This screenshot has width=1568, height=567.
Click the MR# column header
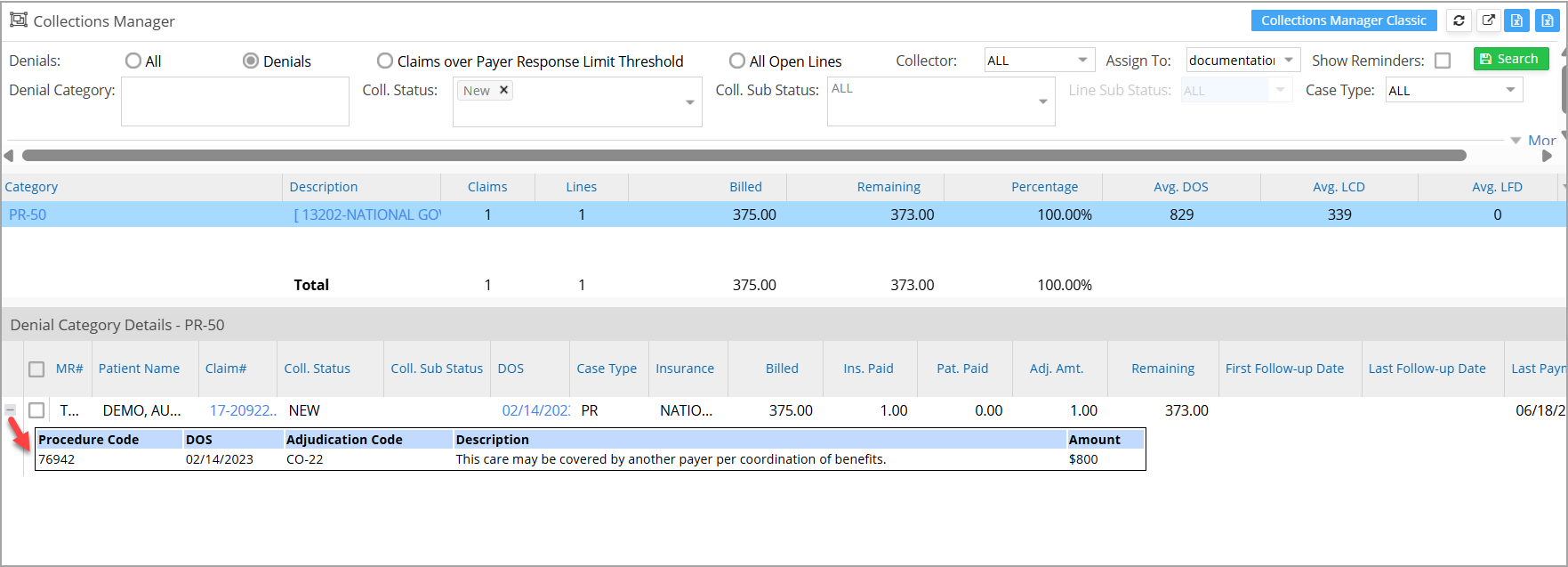coord(69,369)
